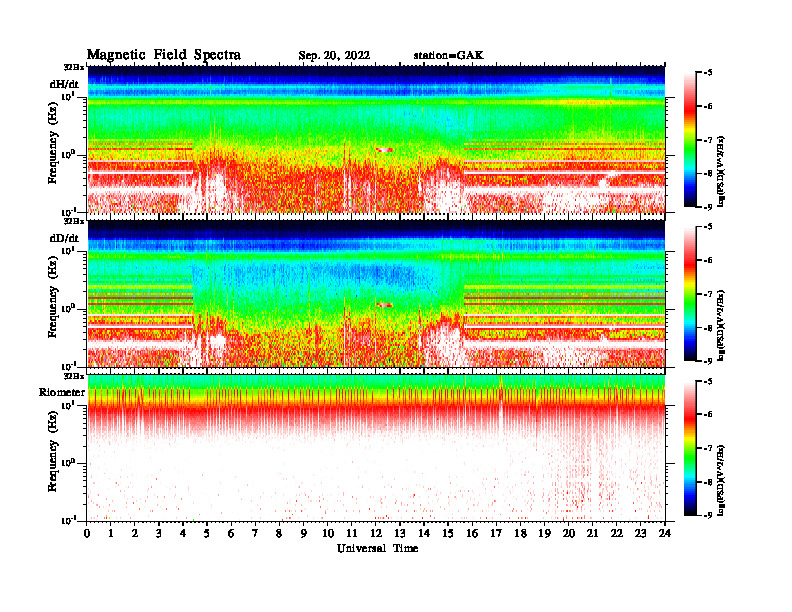
Task: Click the color bar beside the Riometer panel
Action: (689, 448)
